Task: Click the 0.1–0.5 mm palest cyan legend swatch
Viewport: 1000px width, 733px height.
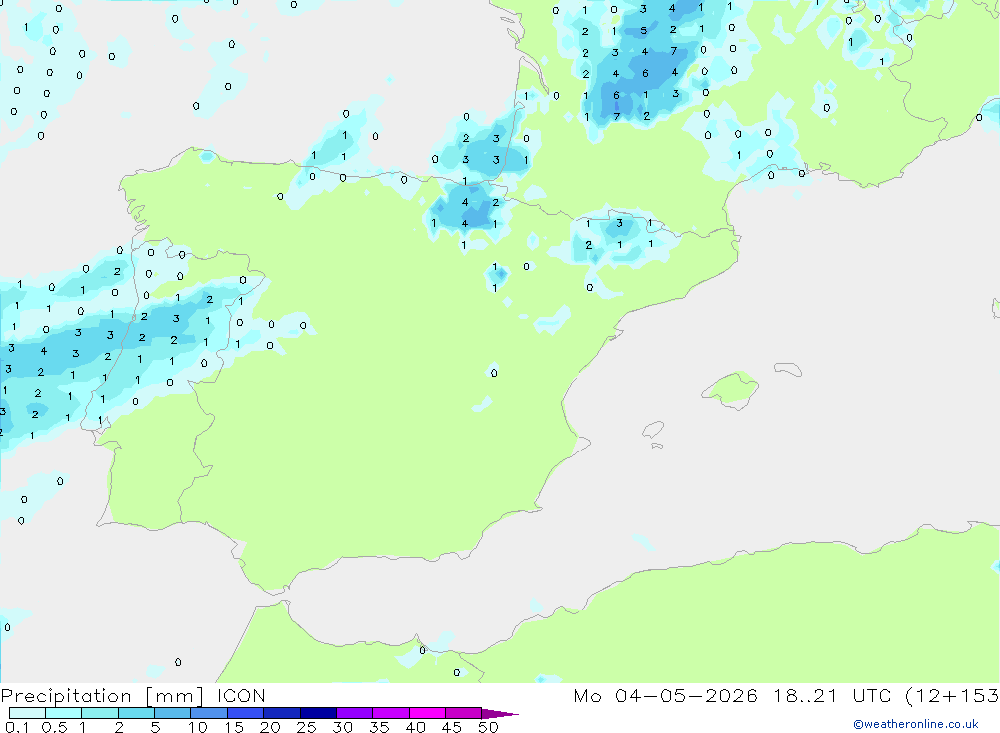Action: 27,713
